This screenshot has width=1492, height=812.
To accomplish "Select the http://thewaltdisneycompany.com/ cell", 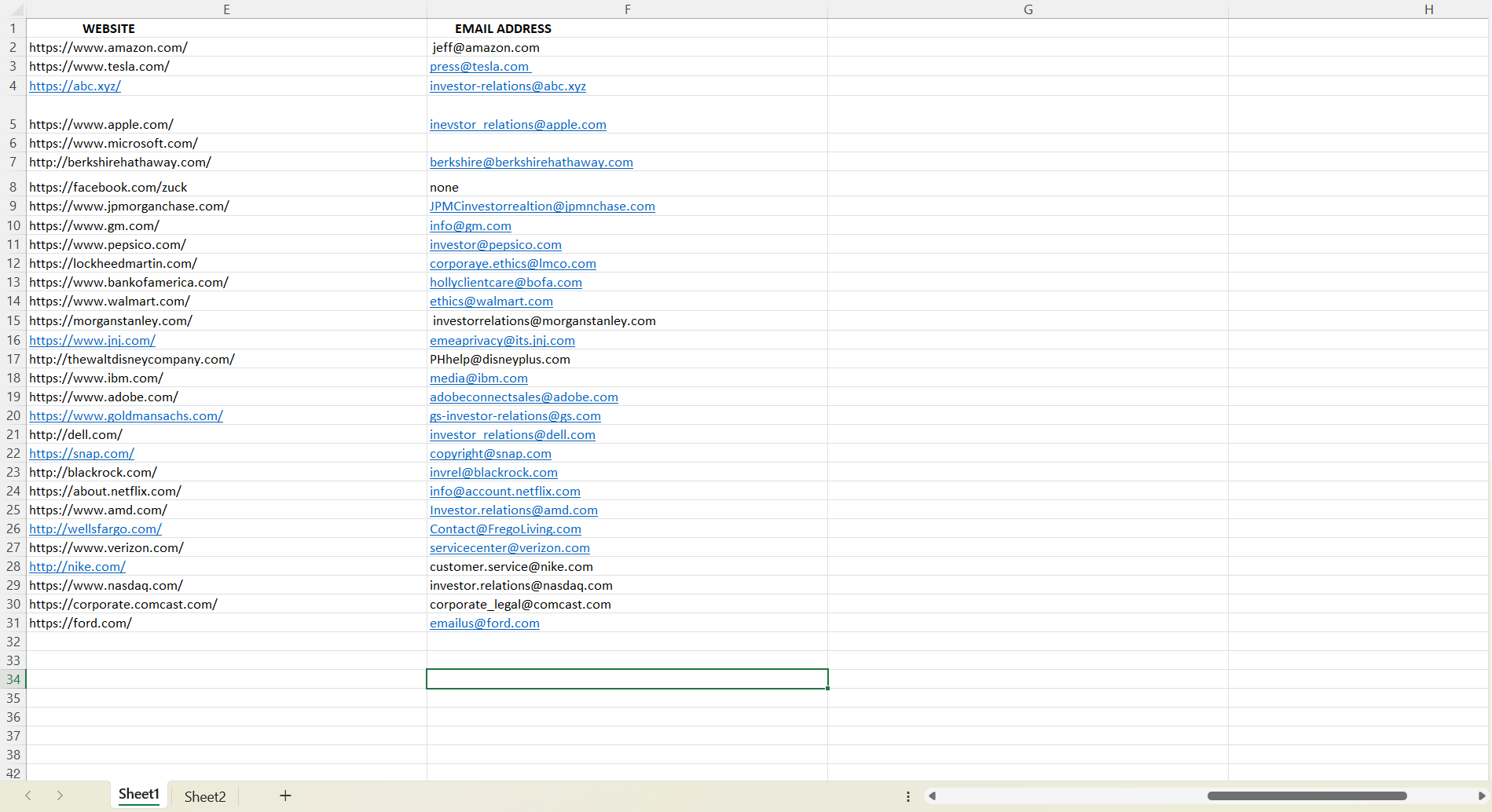I will pyautogui.click(x=226, y=360).
